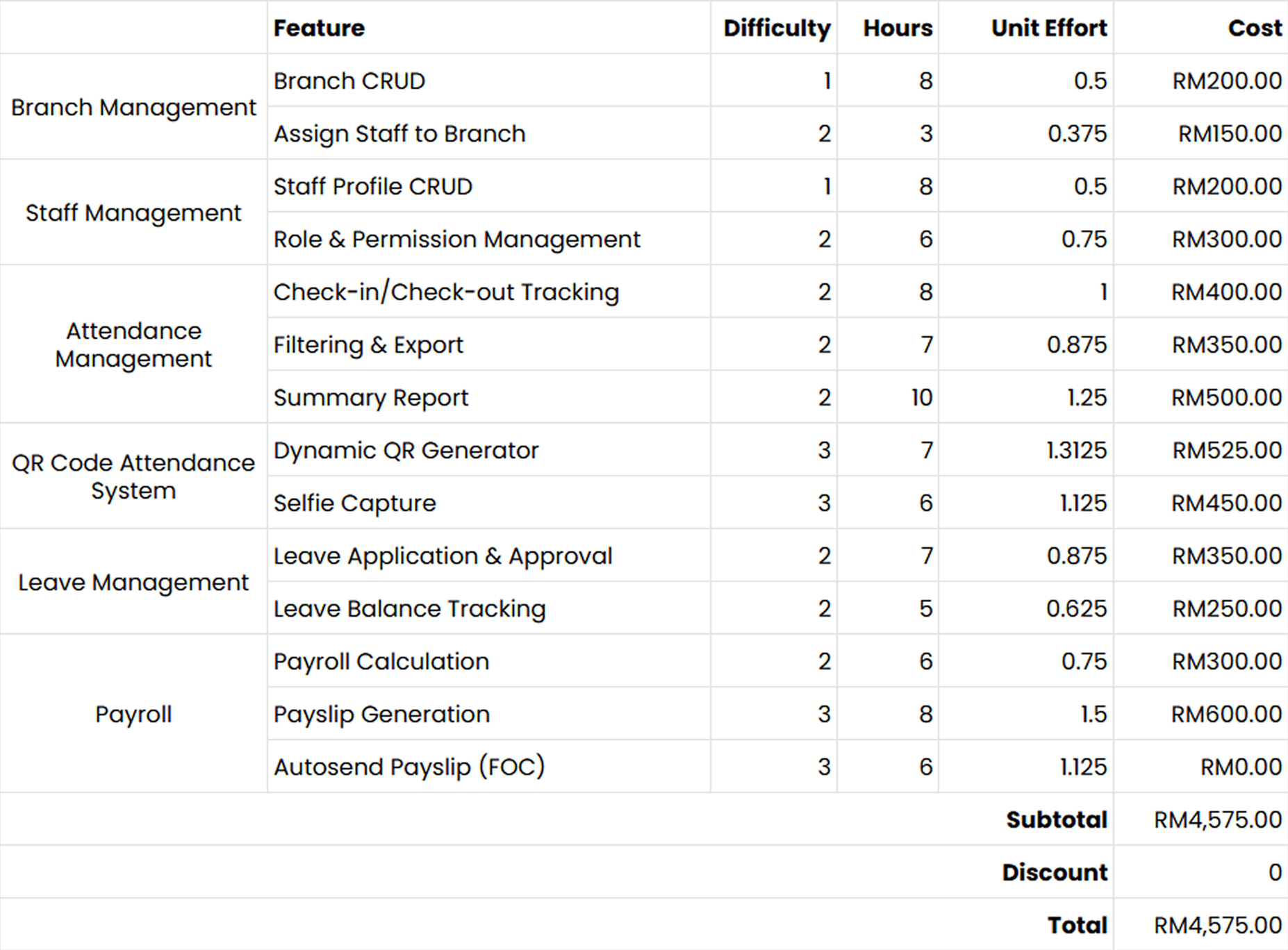1288x950 pixels.
Task: Select QR Code Attendance System cell
Action: 133,476
